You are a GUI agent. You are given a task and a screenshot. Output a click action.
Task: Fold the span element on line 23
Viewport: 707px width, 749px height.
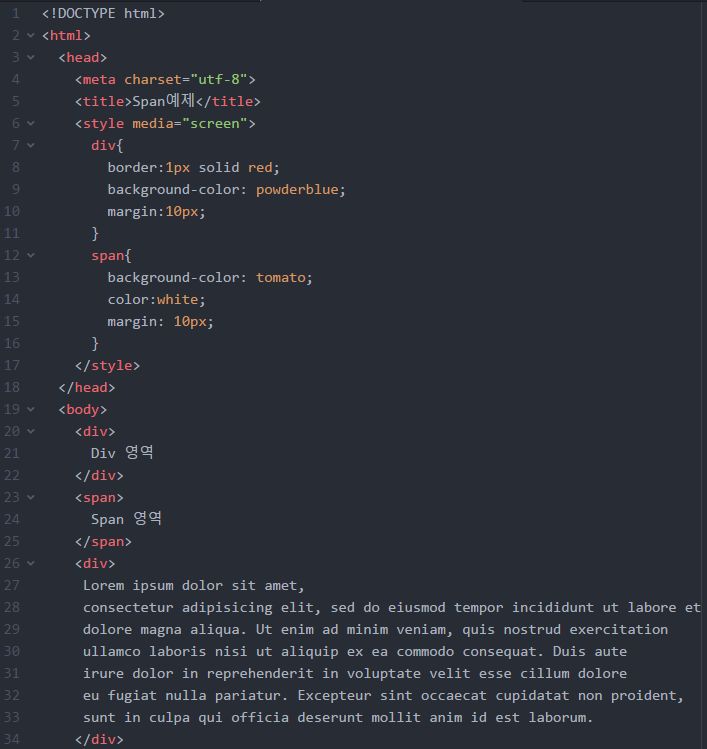(31, 497)
